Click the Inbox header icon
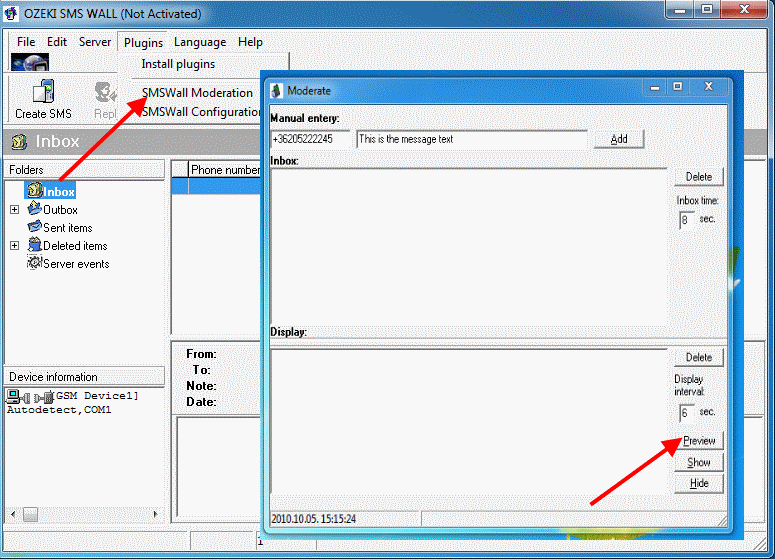Screen dimensions: 775x559 pyautogui.click(x=19, y=141)
